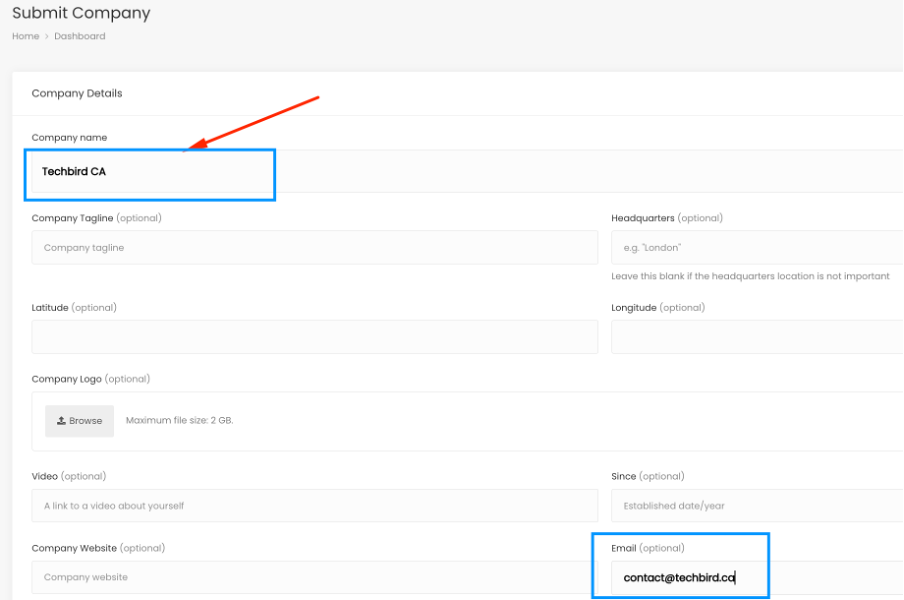The image size is (904, 600).
Task: Click the 'Company Tagline (optional)' label
Action: click(x=96, y=218)
